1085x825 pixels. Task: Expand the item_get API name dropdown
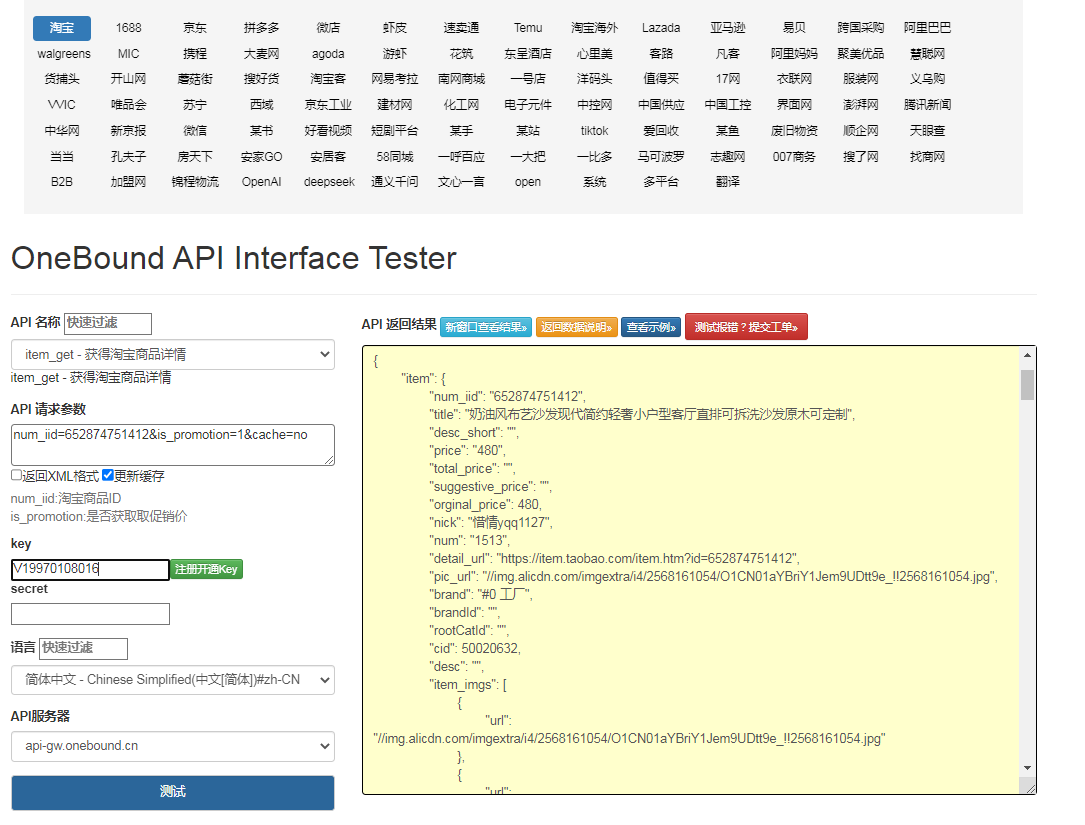click(173, 354)
